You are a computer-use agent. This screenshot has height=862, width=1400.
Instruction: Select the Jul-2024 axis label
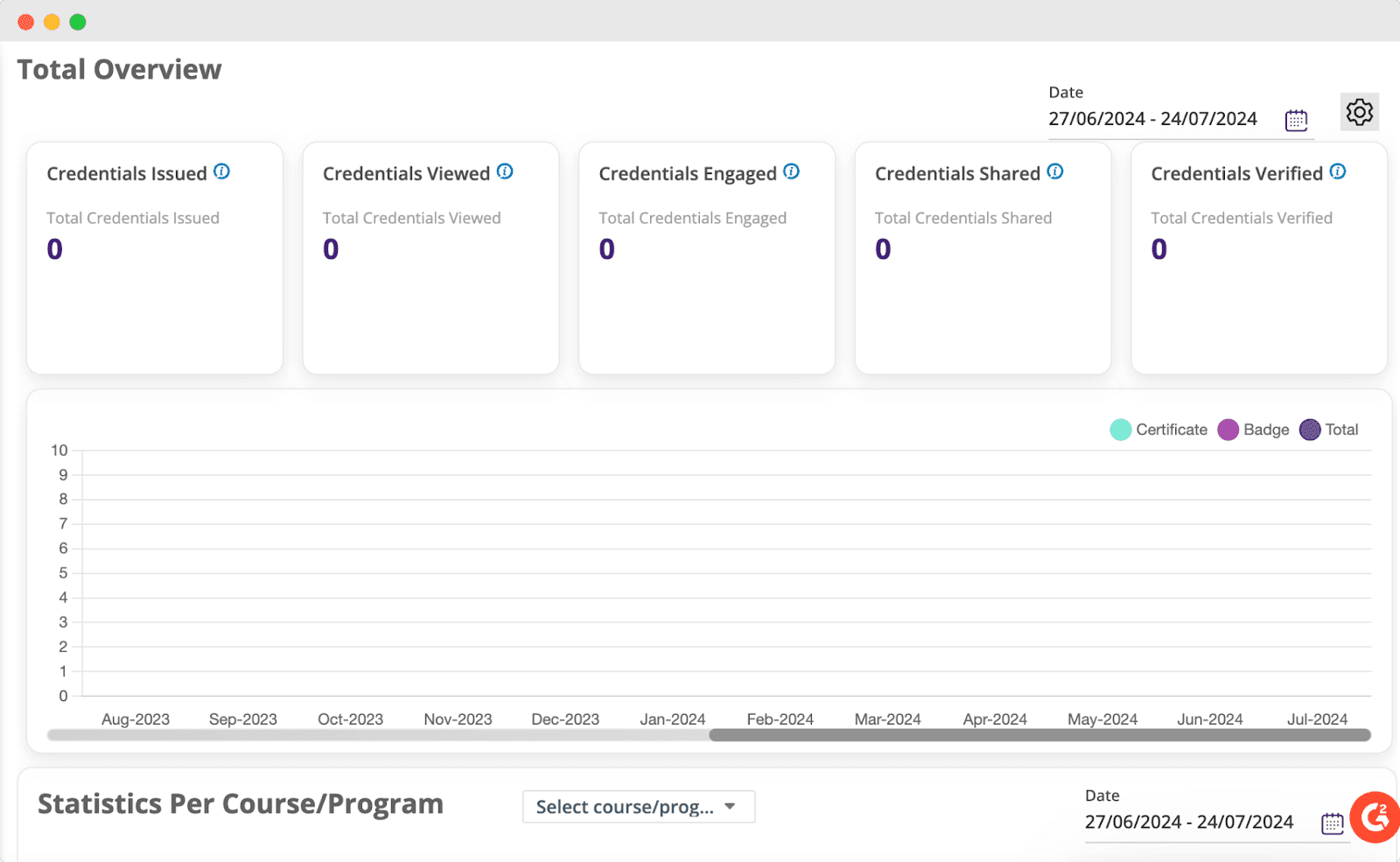click(x=1318, y=719)
